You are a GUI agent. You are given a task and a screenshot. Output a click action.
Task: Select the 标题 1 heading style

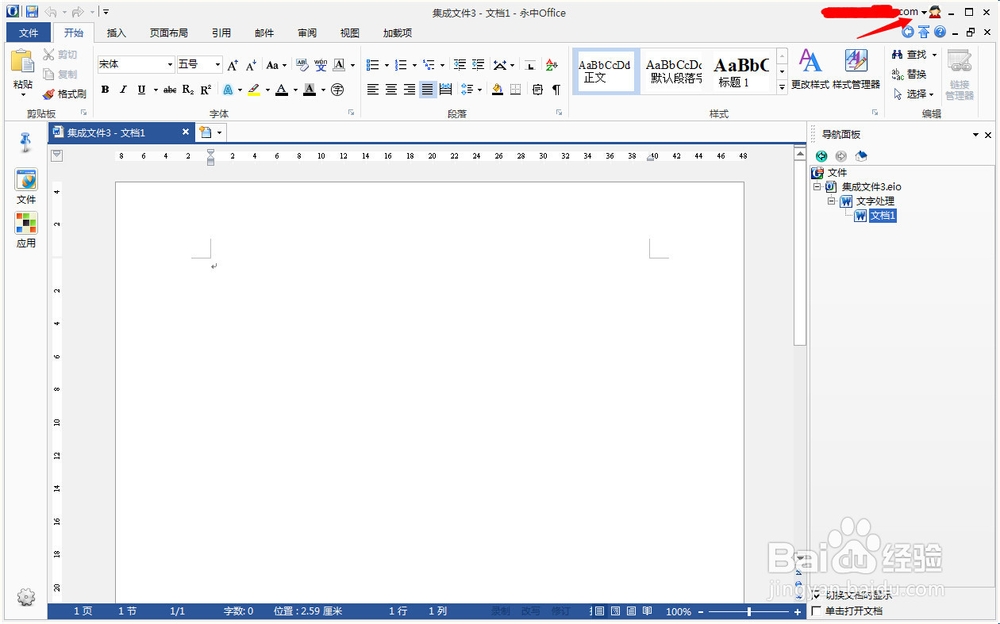point(740,71)
